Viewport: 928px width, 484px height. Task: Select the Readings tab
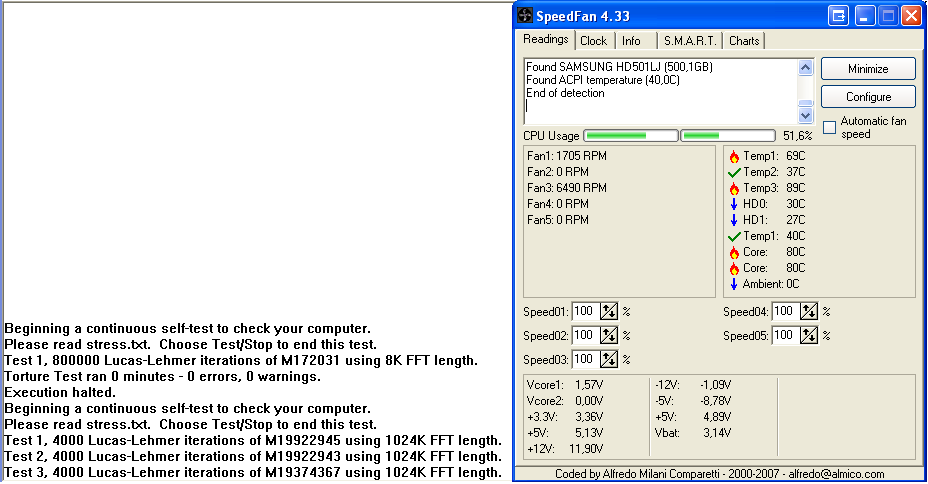point(546,39)
